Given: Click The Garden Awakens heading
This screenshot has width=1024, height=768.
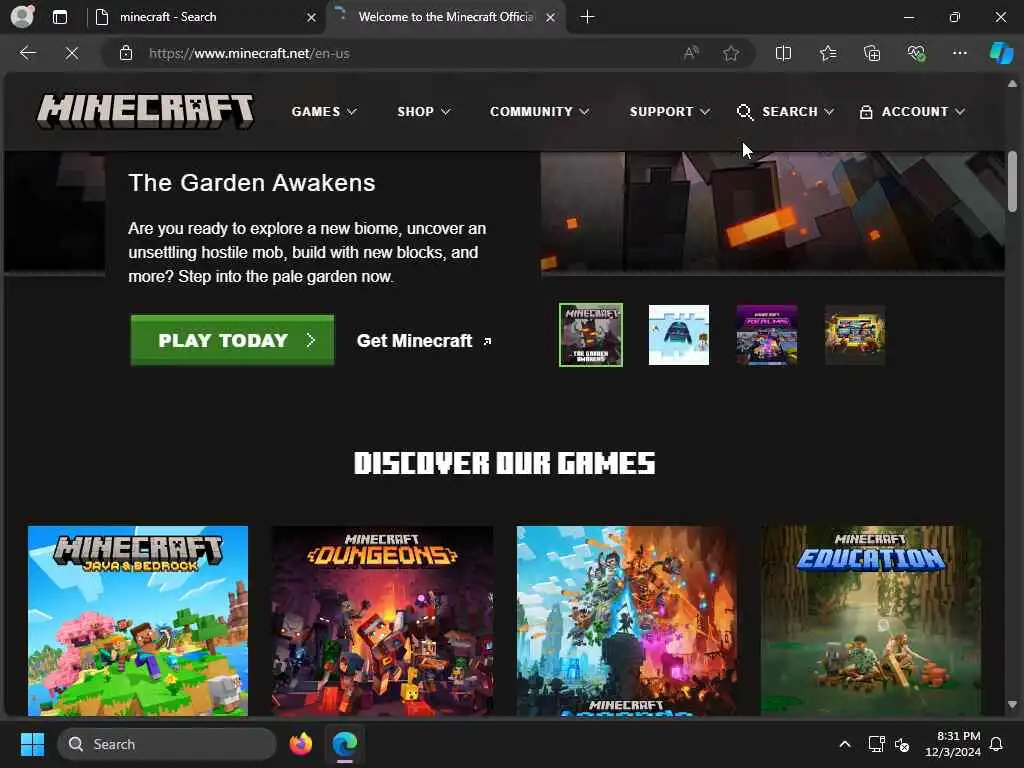Looking at the screenshot, I should (251, 182).
